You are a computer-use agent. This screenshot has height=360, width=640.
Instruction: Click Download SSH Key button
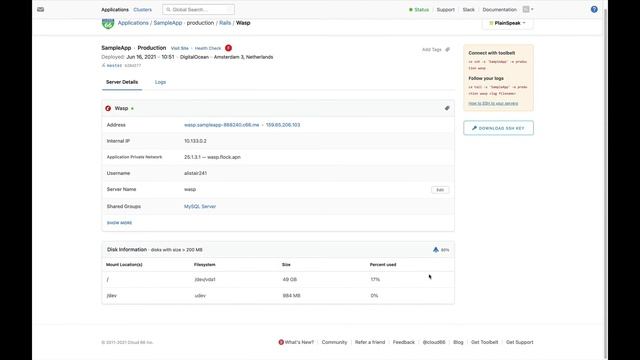[498, 128]
